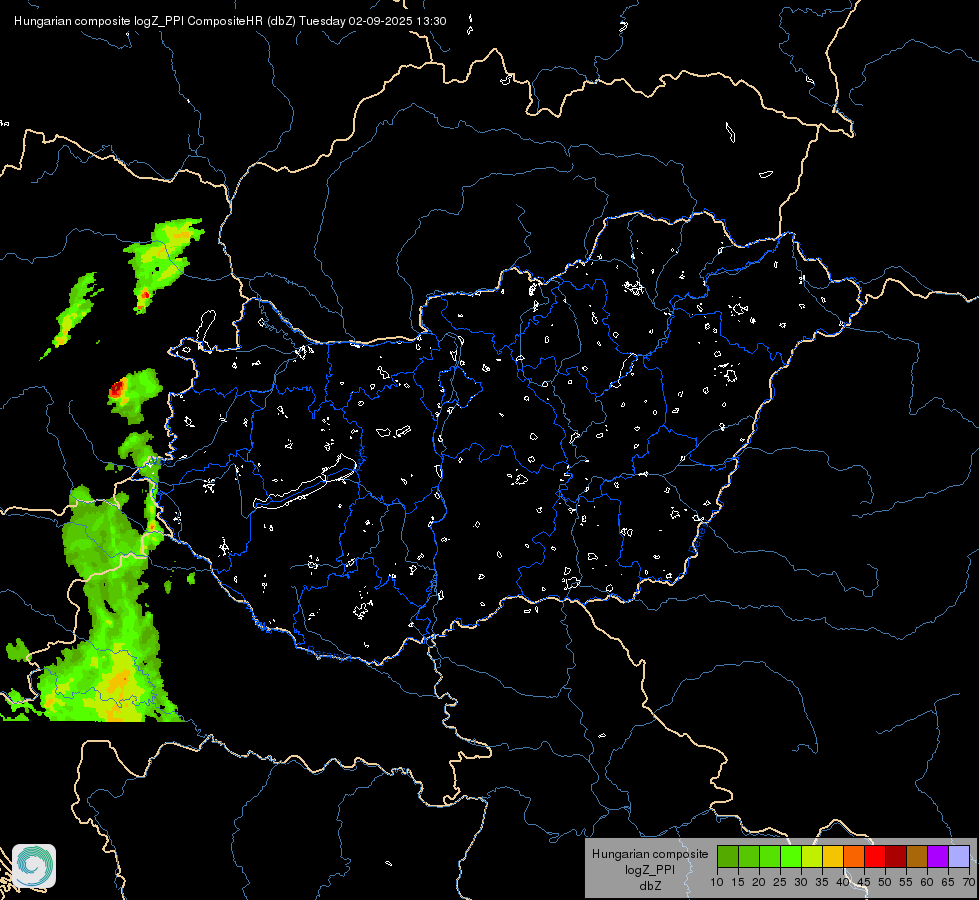Screen dimensions: 979x900
Task: Click the 60–65 dBZ purple legend swatch
Action: point(938,856)
